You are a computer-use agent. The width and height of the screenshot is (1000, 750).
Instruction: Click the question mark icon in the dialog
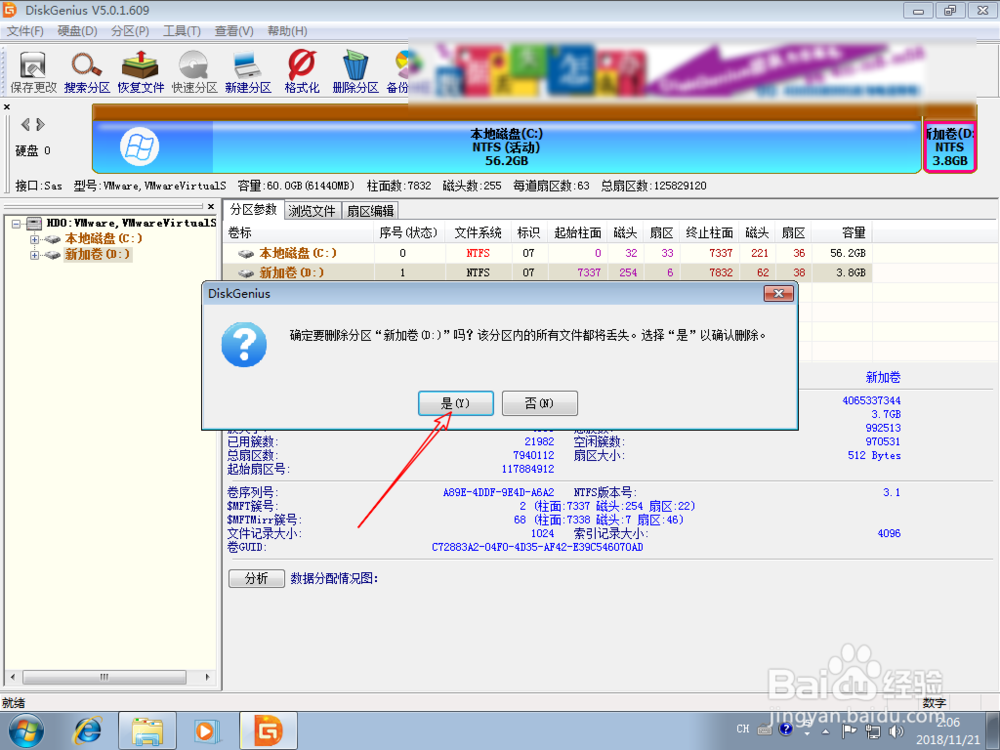[244, 344]
